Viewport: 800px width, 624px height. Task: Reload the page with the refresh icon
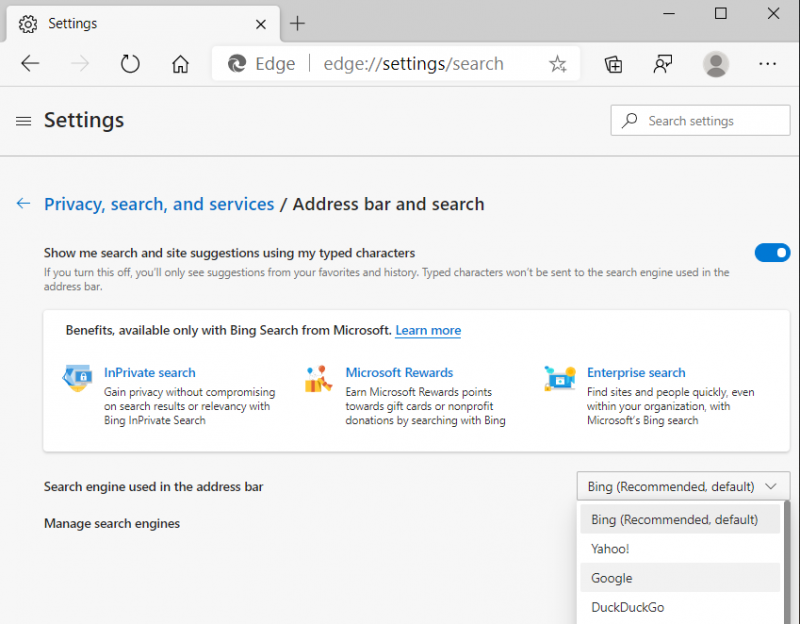coord(130,64)
